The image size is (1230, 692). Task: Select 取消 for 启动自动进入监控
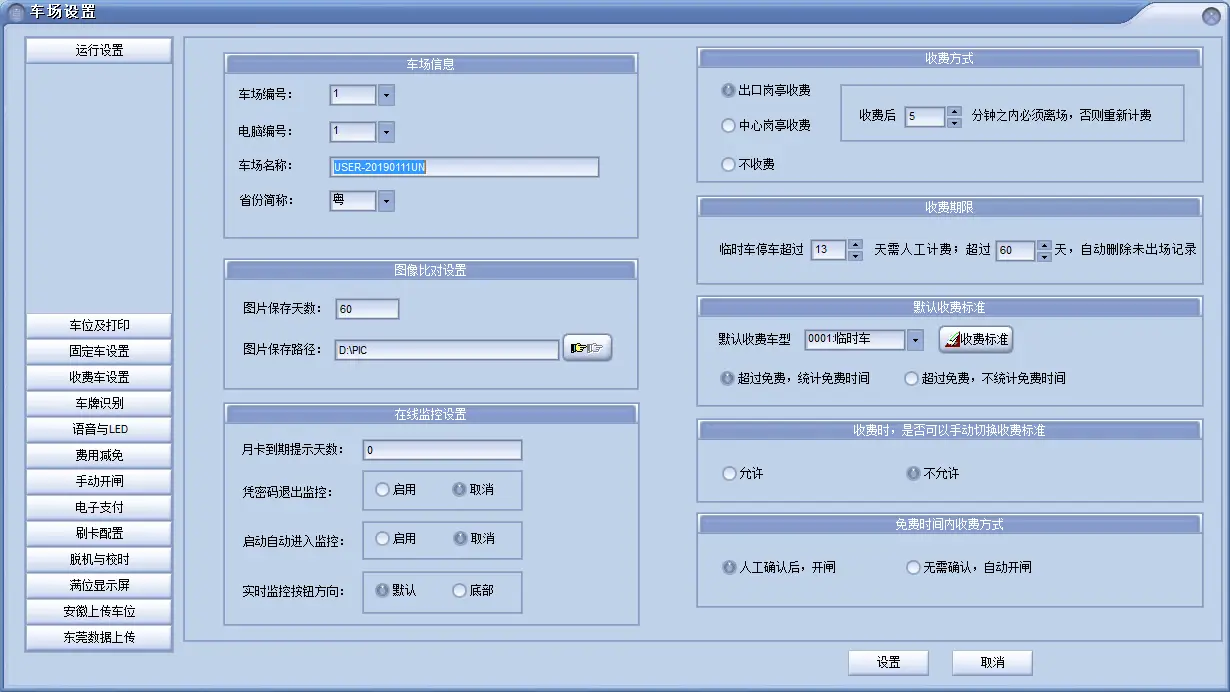tap(460, 540)
